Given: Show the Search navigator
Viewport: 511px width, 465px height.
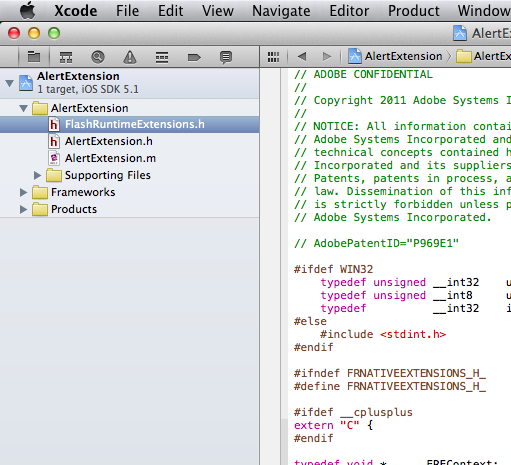Looking at the screenshot, I should [98, 57].
